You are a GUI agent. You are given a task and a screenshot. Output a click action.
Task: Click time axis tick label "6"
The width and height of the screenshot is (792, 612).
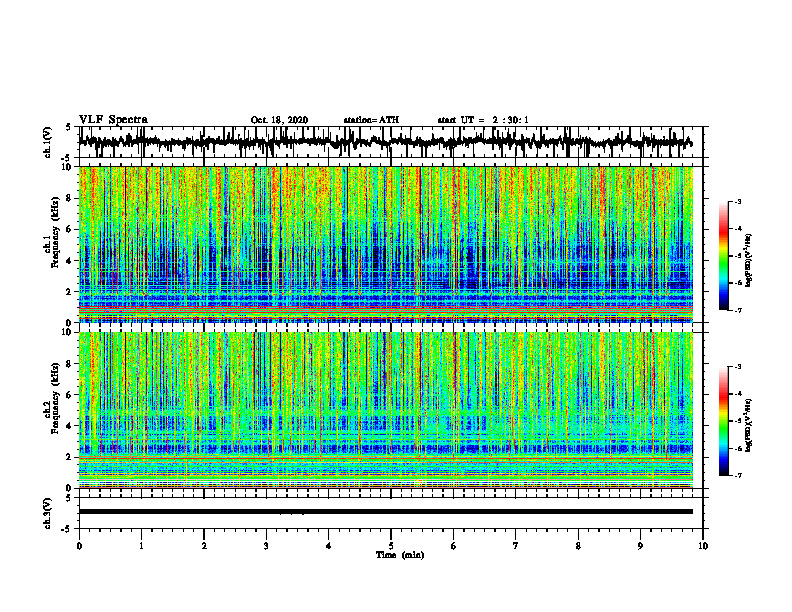coord(454,546)
